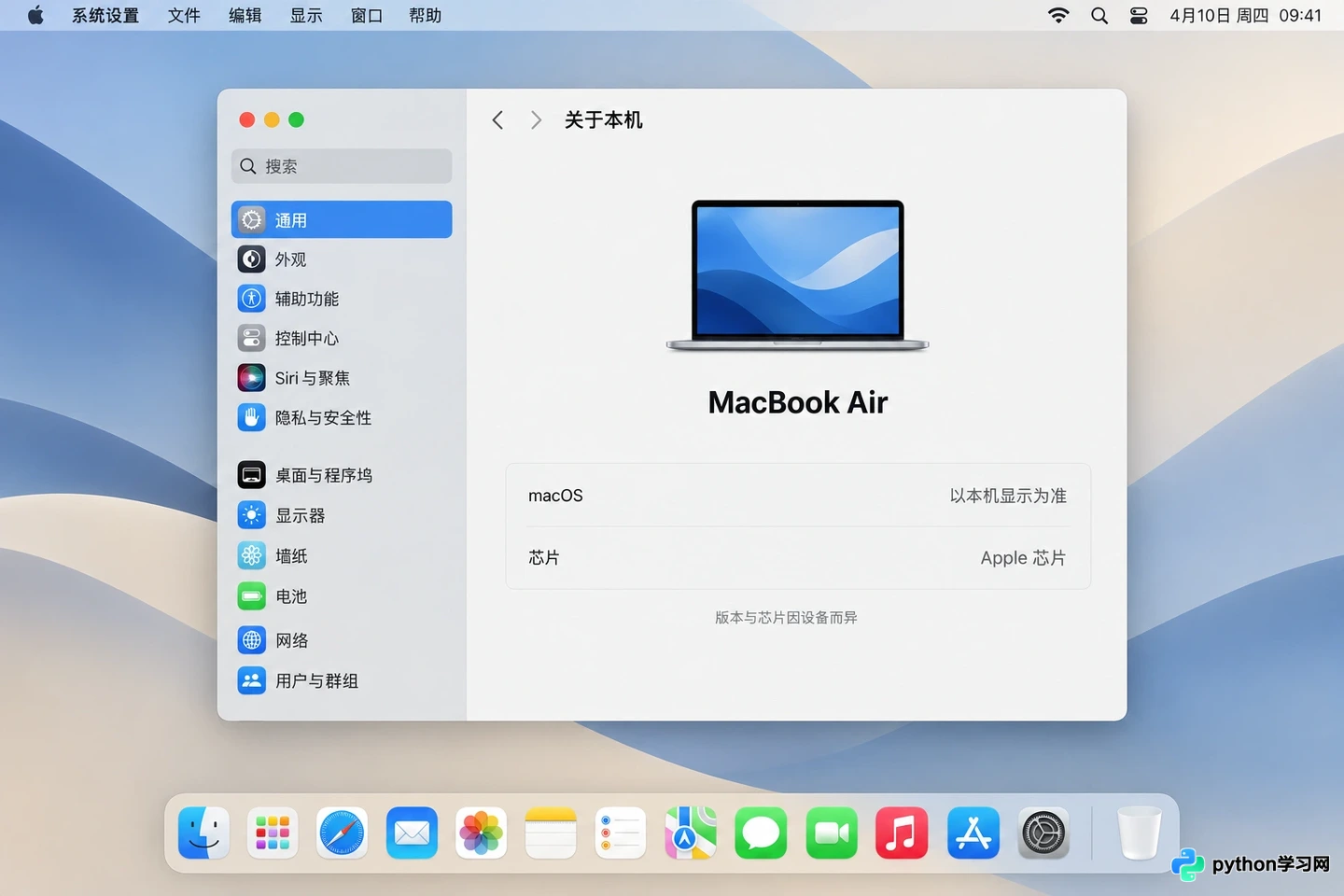1344x896 pixels.
Task: Open the Trash in the Dock
Action: (x=1139, y=833)
